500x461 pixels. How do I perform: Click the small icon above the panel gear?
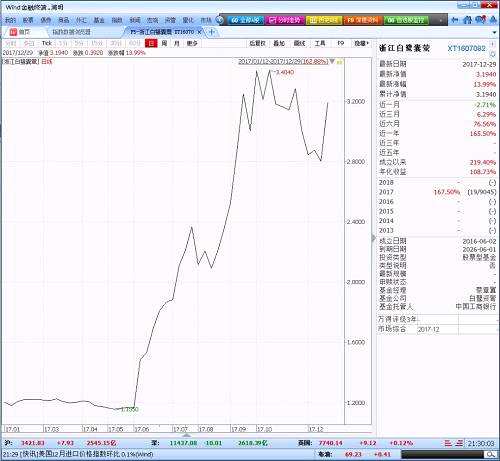pyautogui.click(x=493, y=44)
